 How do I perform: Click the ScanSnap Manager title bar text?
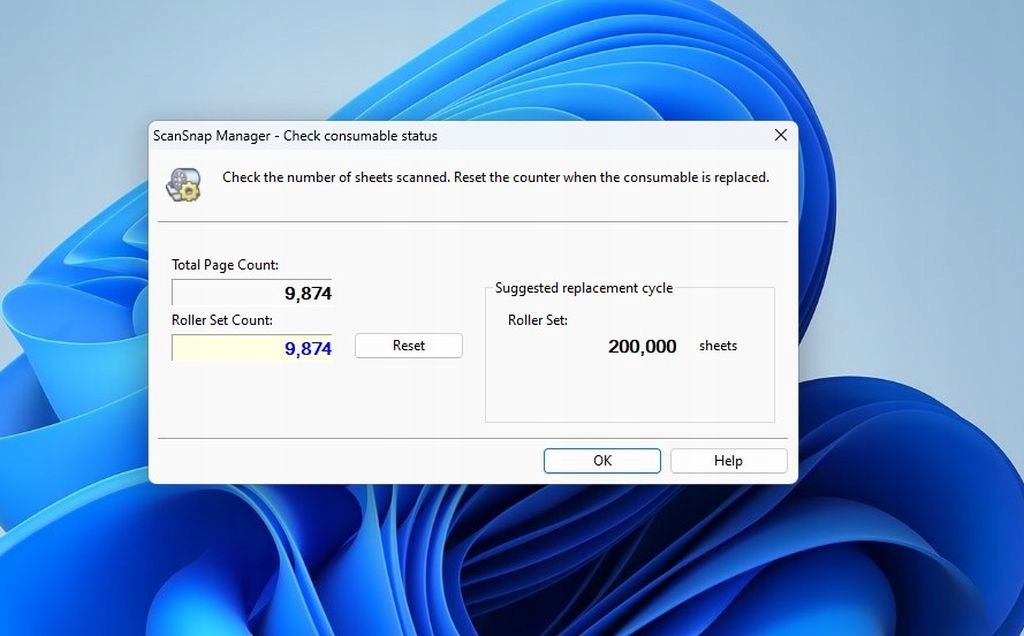click(295, 136)
